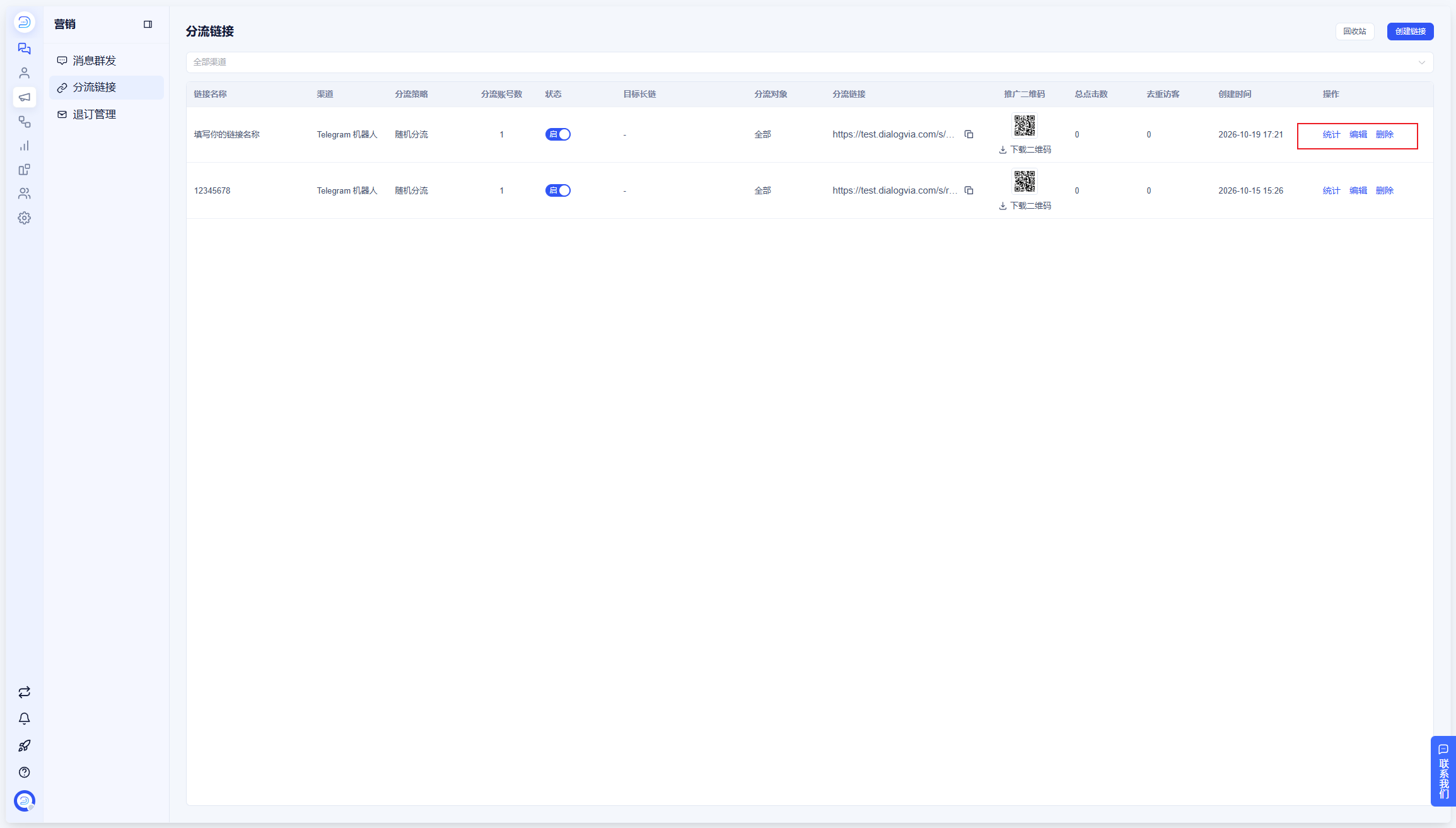1456x828 pixels.
Task: Click the 填写你的链接名称 link name cell
Action: click(226, 134)
